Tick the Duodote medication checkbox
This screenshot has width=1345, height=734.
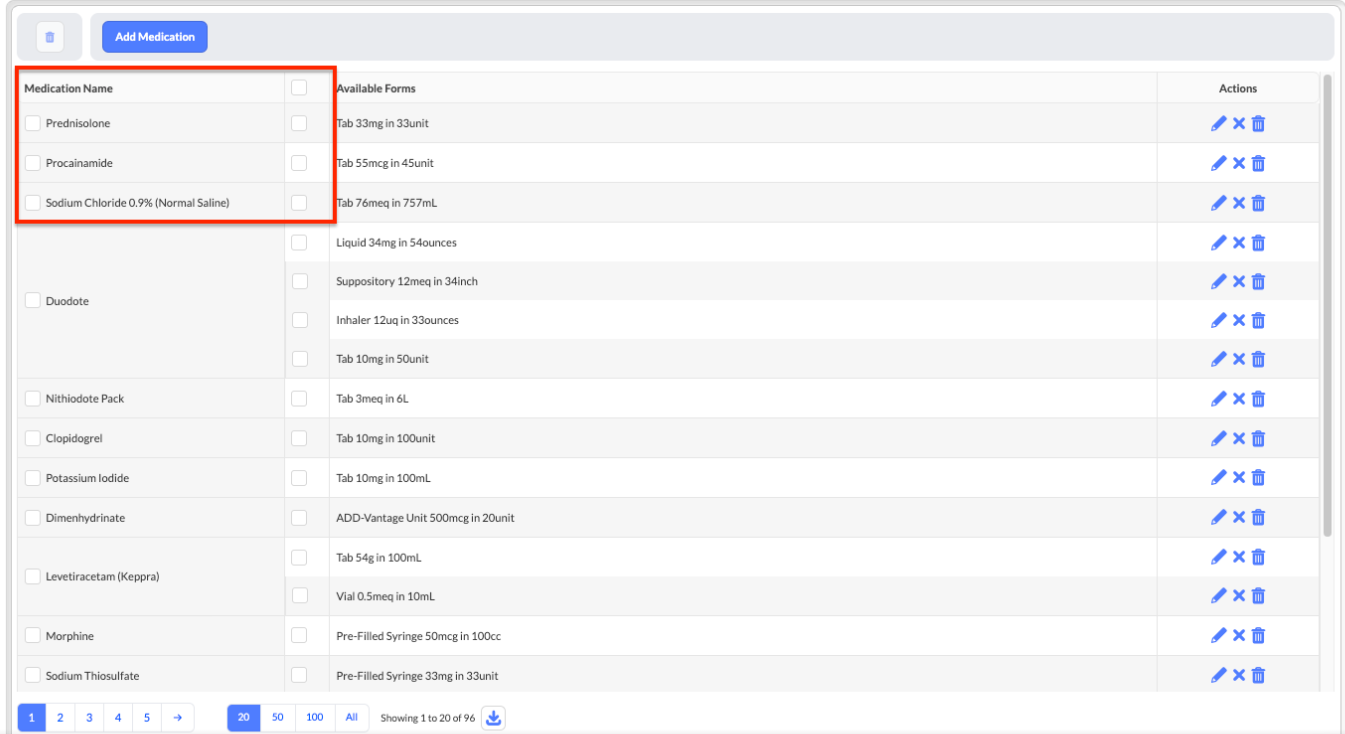33,301
